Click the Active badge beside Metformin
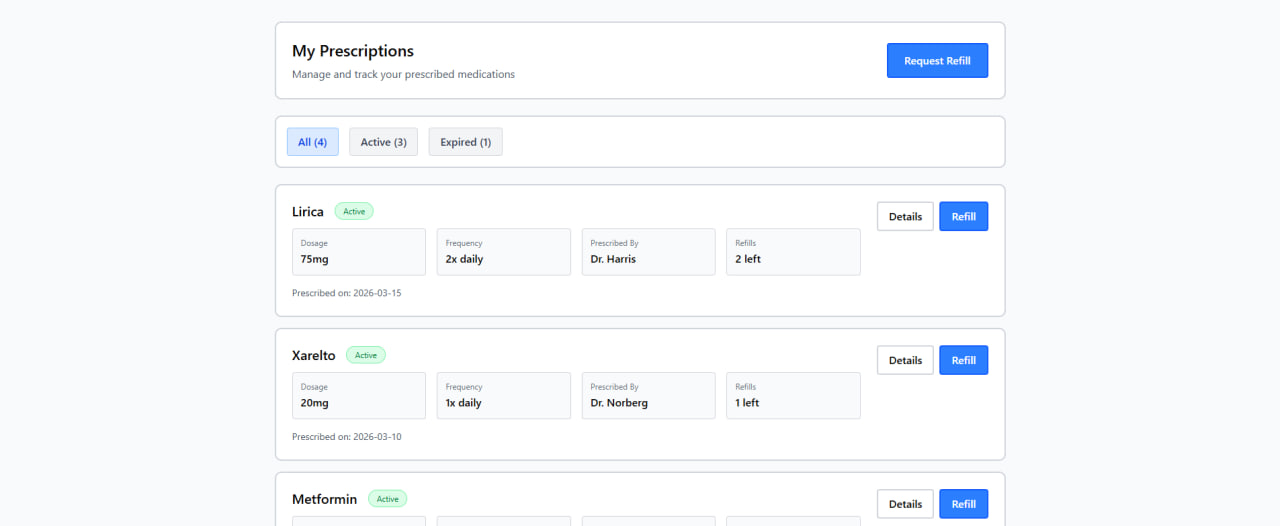Image resolution: width=1280 pixels, height=526 pixels. click(388, 499)
